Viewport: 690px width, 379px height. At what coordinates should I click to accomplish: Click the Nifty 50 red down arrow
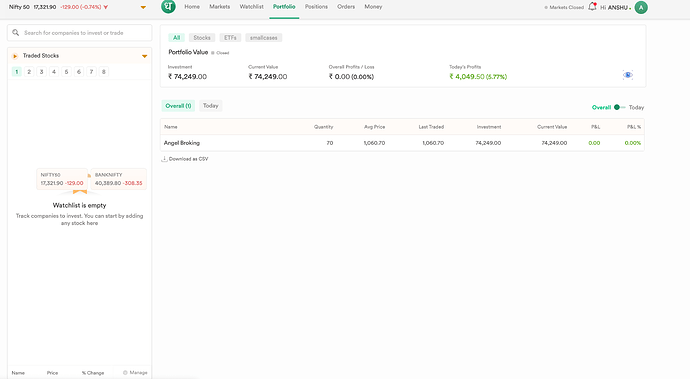click(106, 7)
